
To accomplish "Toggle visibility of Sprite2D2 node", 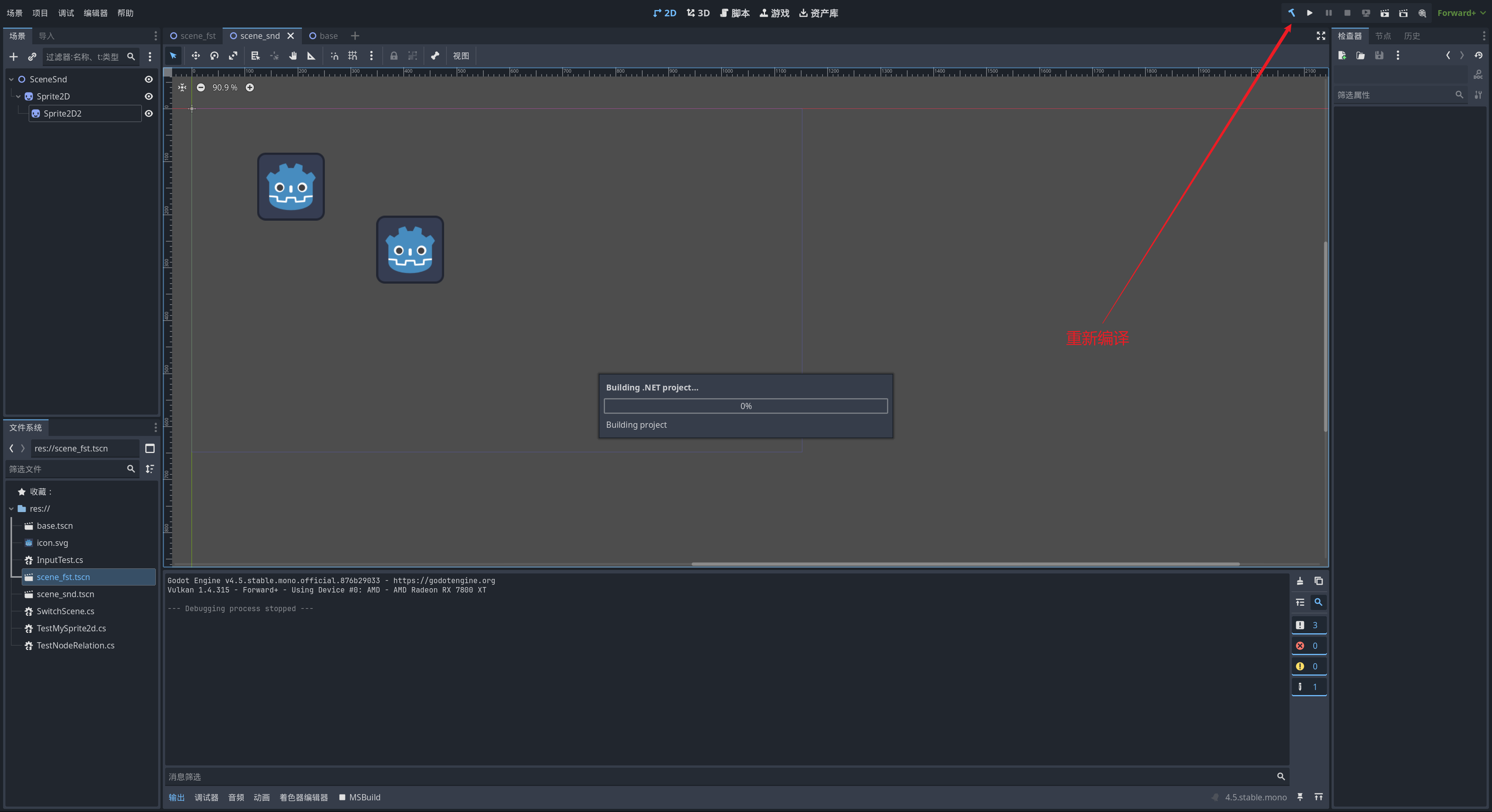I will point(149,113).
